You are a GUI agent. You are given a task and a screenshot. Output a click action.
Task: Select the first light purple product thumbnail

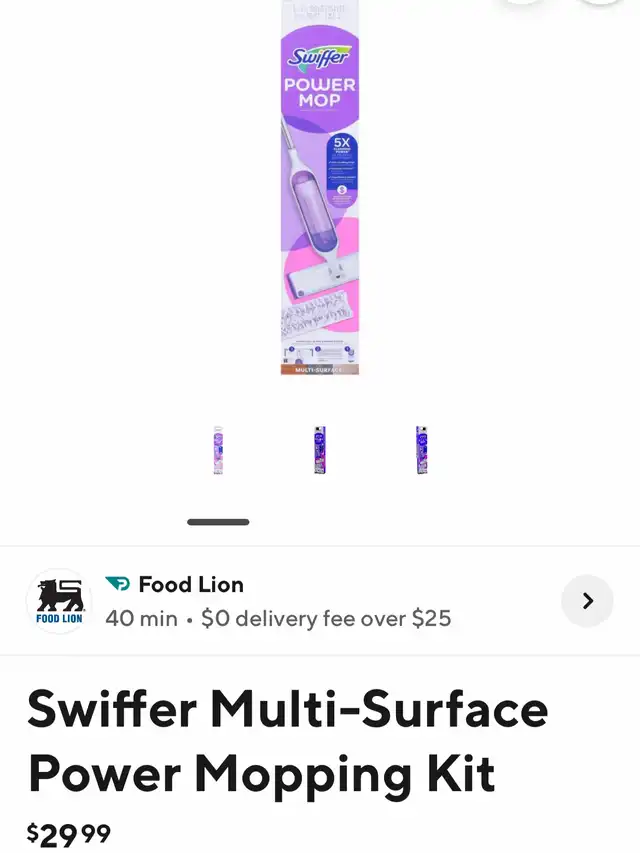(x=218, y=450)
